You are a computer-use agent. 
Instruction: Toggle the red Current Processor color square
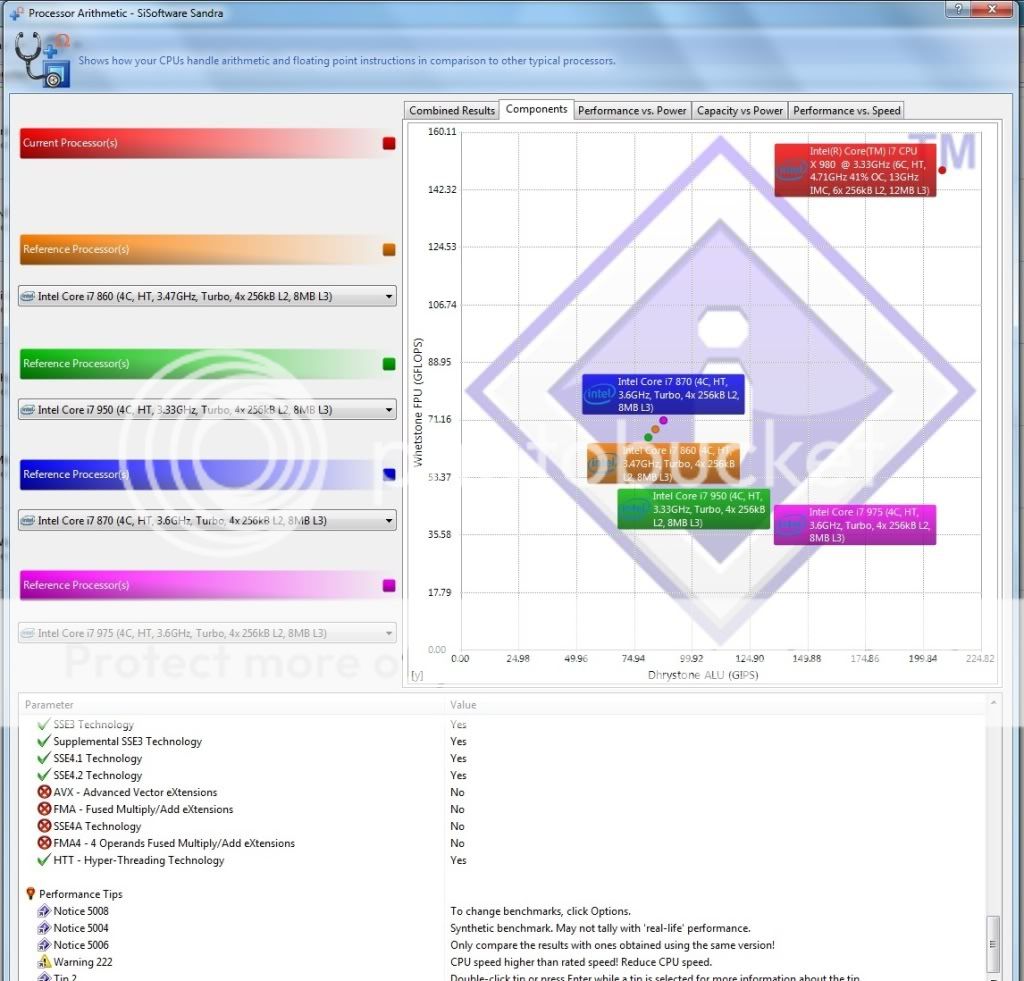point(389,143)
